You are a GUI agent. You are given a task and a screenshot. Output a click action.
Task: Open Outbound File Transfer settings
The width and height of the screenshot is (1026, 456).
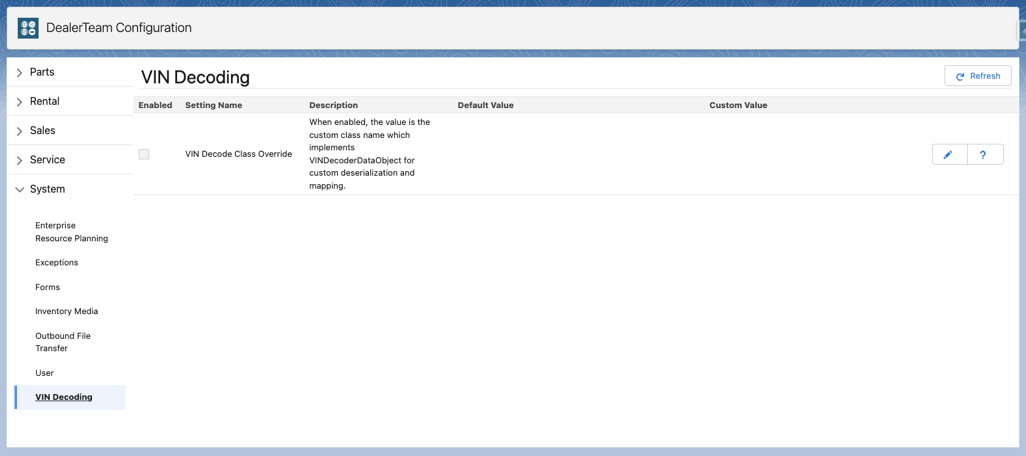click(63, 342)
